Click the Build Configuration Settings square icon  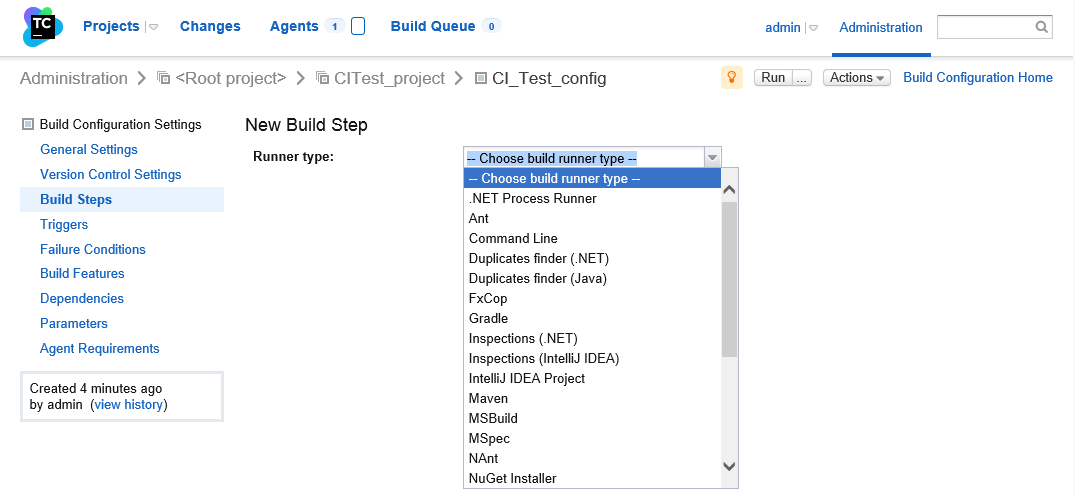(x=28, y=125)
